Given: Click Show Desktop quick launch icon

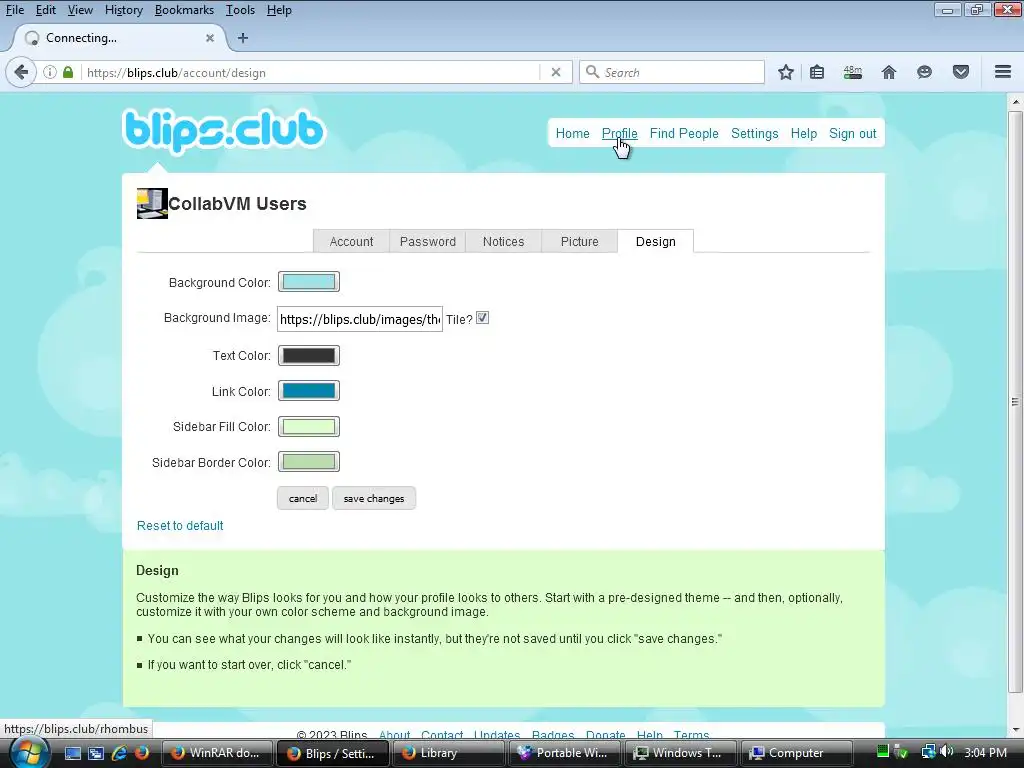Looking at the screenshot, I should click(x=73, y=753).
